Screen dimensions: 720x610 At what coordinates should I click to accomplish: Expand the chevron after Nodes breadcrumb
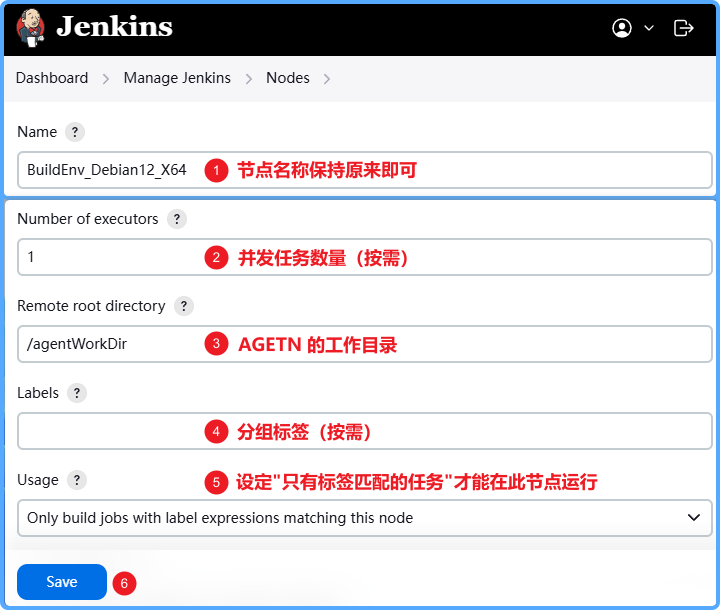click(x=326, y=79)
